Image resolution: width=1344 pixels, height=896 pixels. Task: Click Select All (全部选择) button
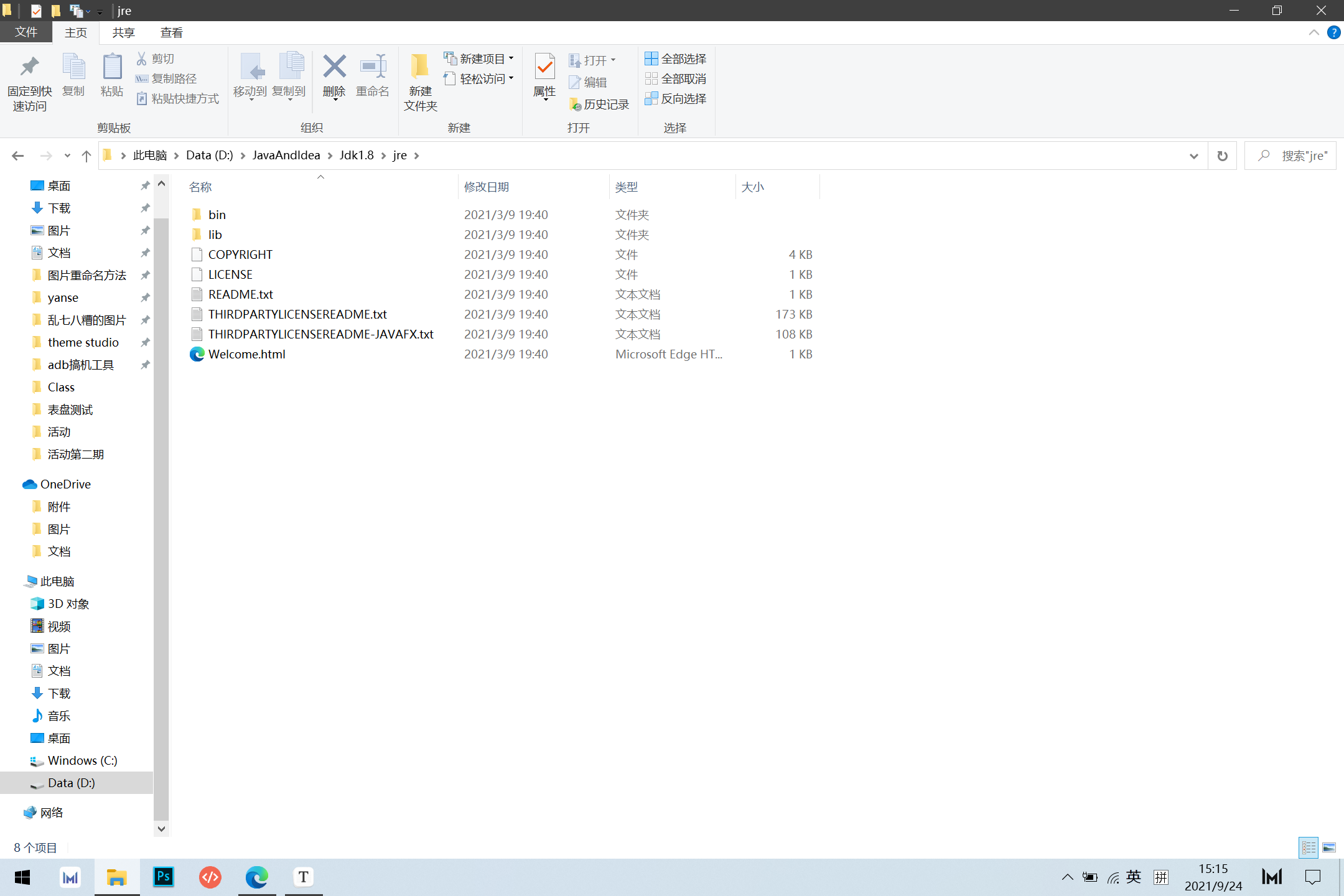[x=676, y=58]
